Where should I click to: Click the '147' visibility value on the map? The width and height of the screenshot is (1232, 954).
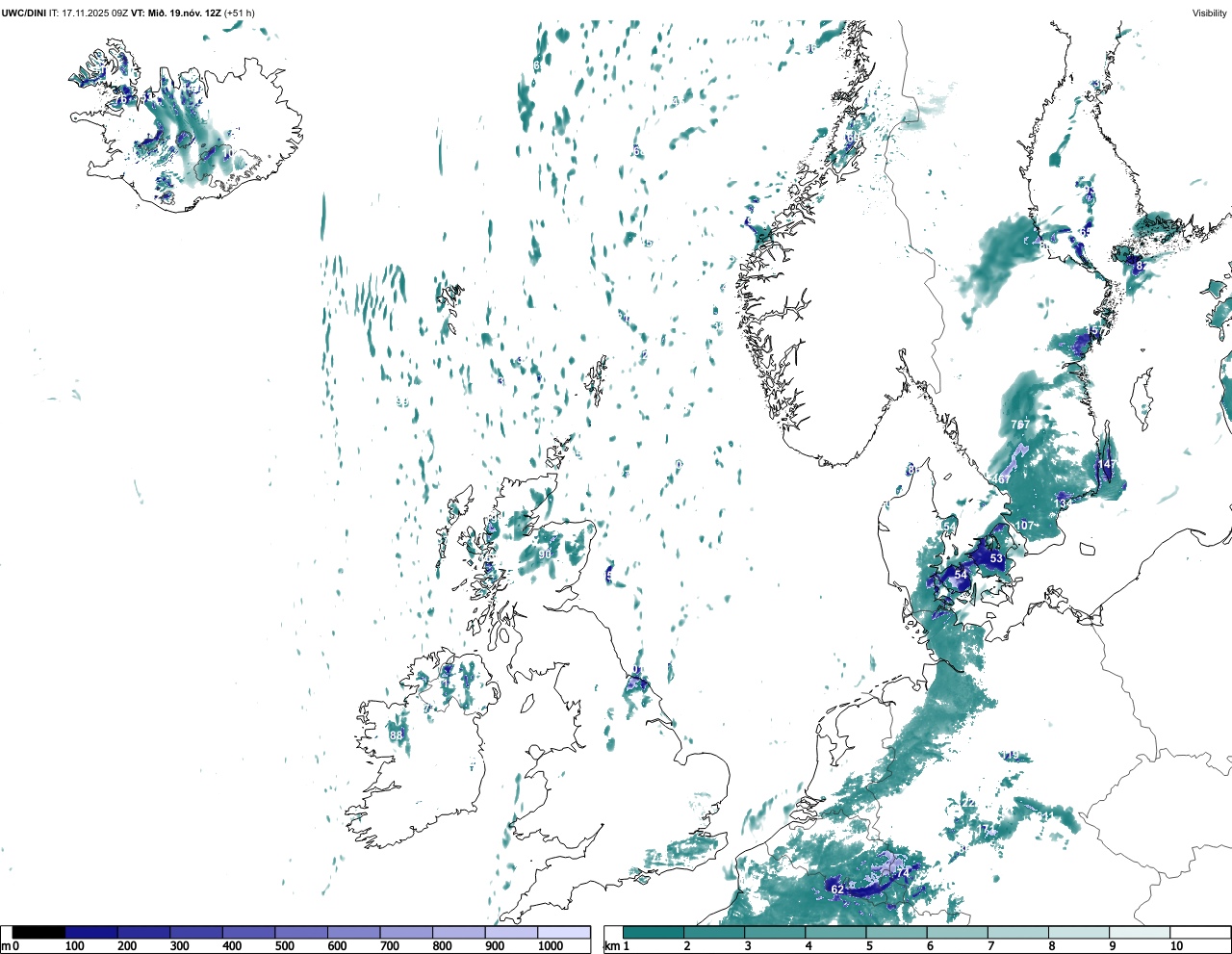pyautogui.click(x=1107, y=464)
